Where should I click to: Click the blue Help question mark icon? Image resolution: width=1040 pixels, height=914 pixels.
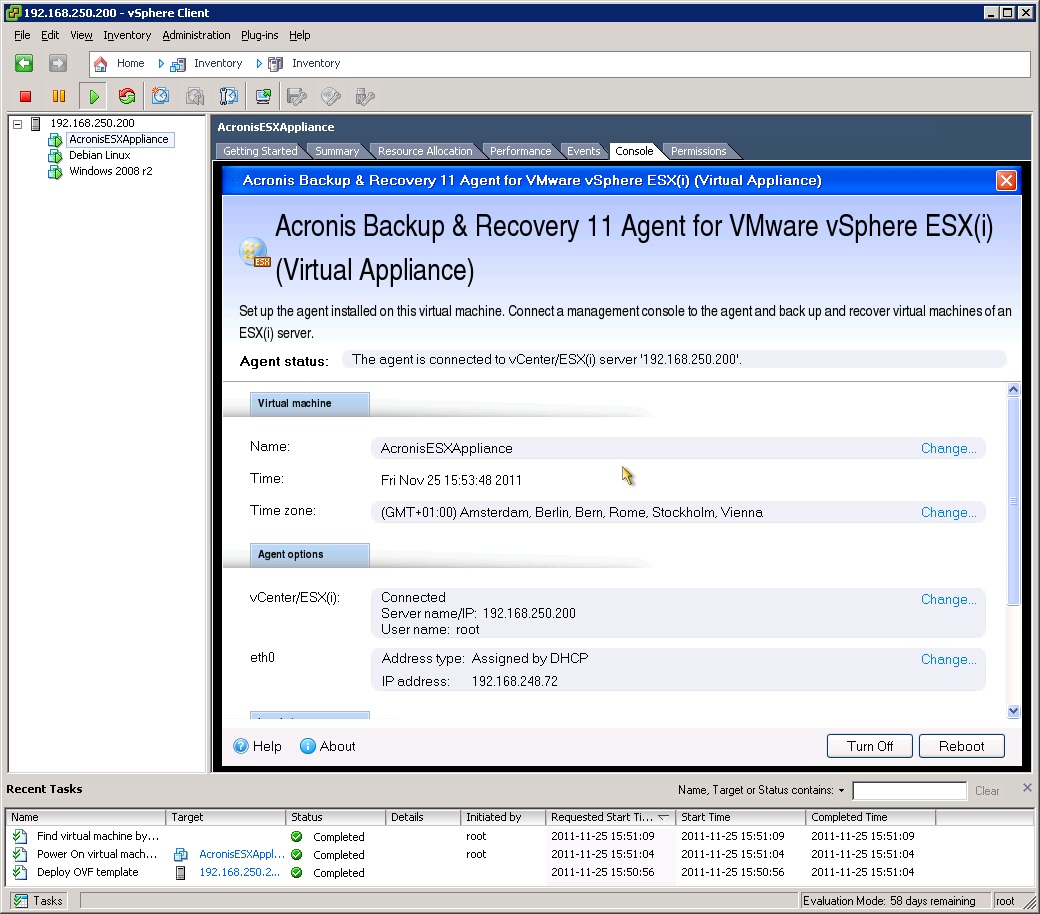point(241,746)
